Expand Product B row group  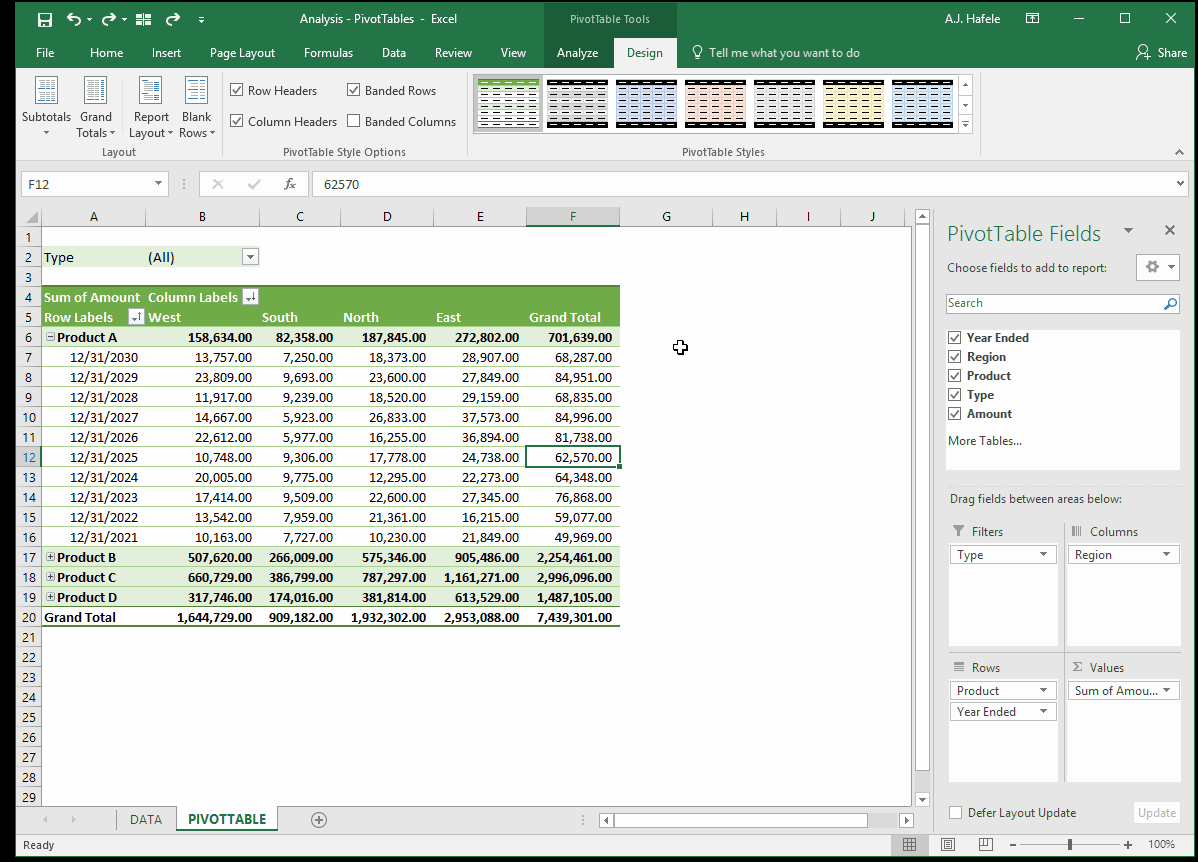(50, 557)
